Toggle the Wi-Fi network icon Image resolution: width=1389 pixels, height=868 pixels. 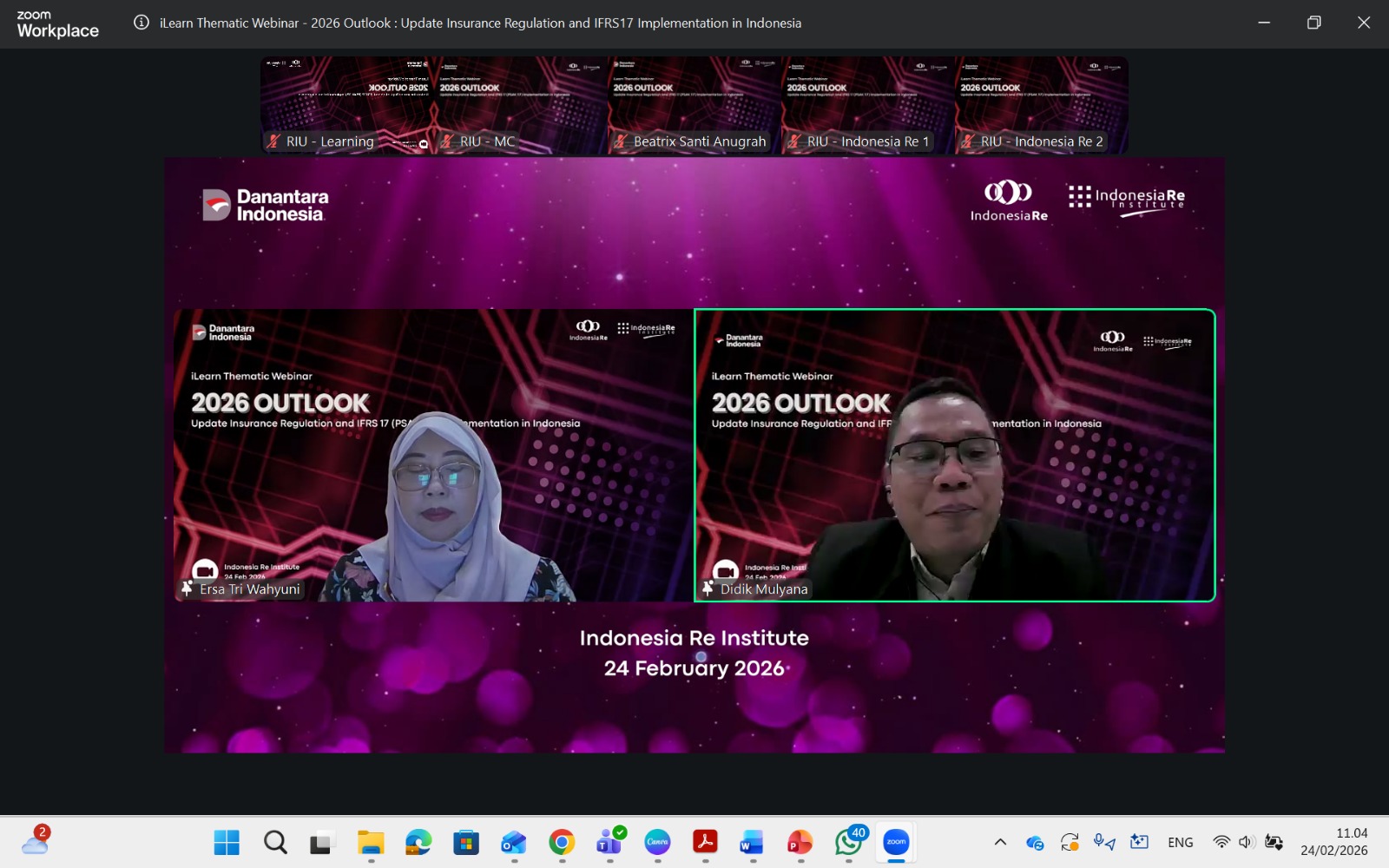pyautogui.click(x=1221, y=842)
